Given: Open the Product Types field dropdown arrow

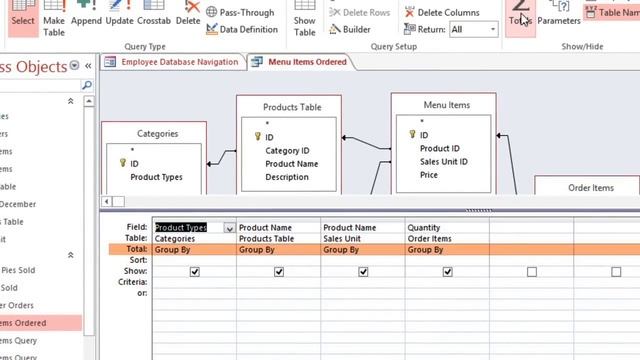Looking at the screenshot, I should click(x=229, y=228).
